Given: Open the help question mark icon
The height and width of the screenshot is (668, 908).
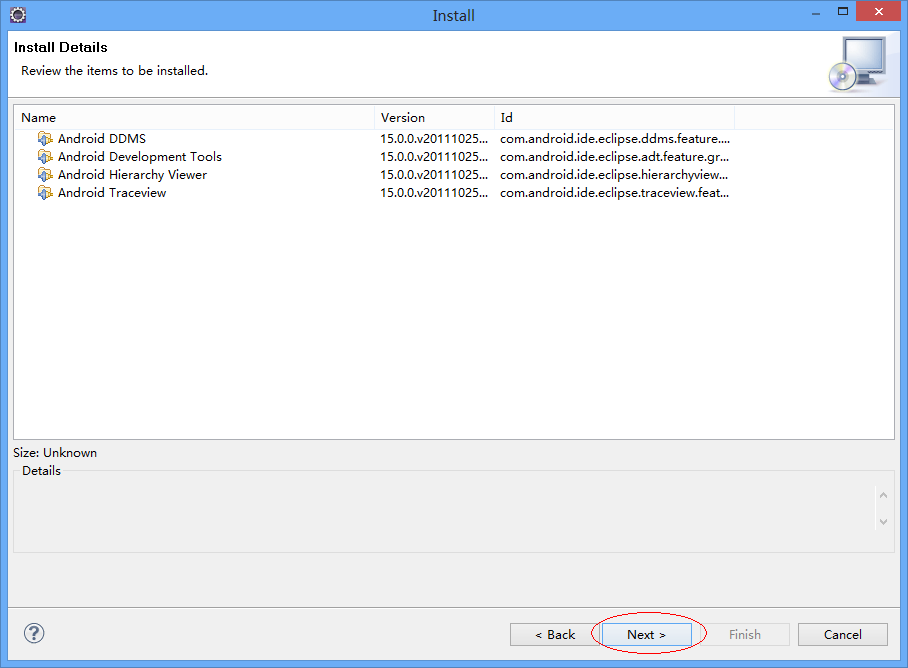Looking at the screenshot, I should coord(34,633).
